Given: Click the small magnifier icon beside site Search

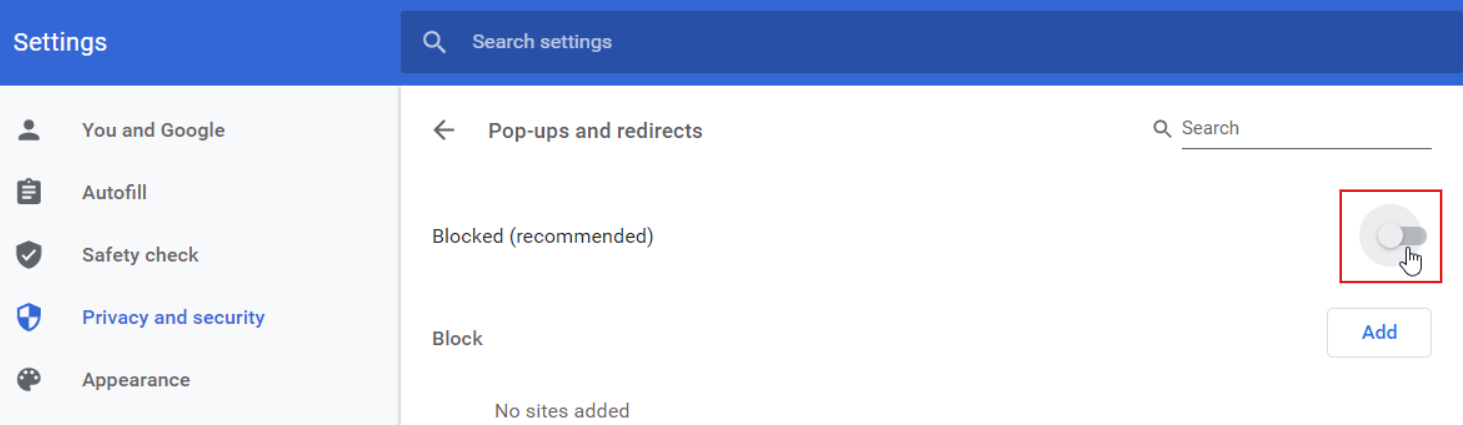Looking at the screenshot, I should [x=1162, y=129].
